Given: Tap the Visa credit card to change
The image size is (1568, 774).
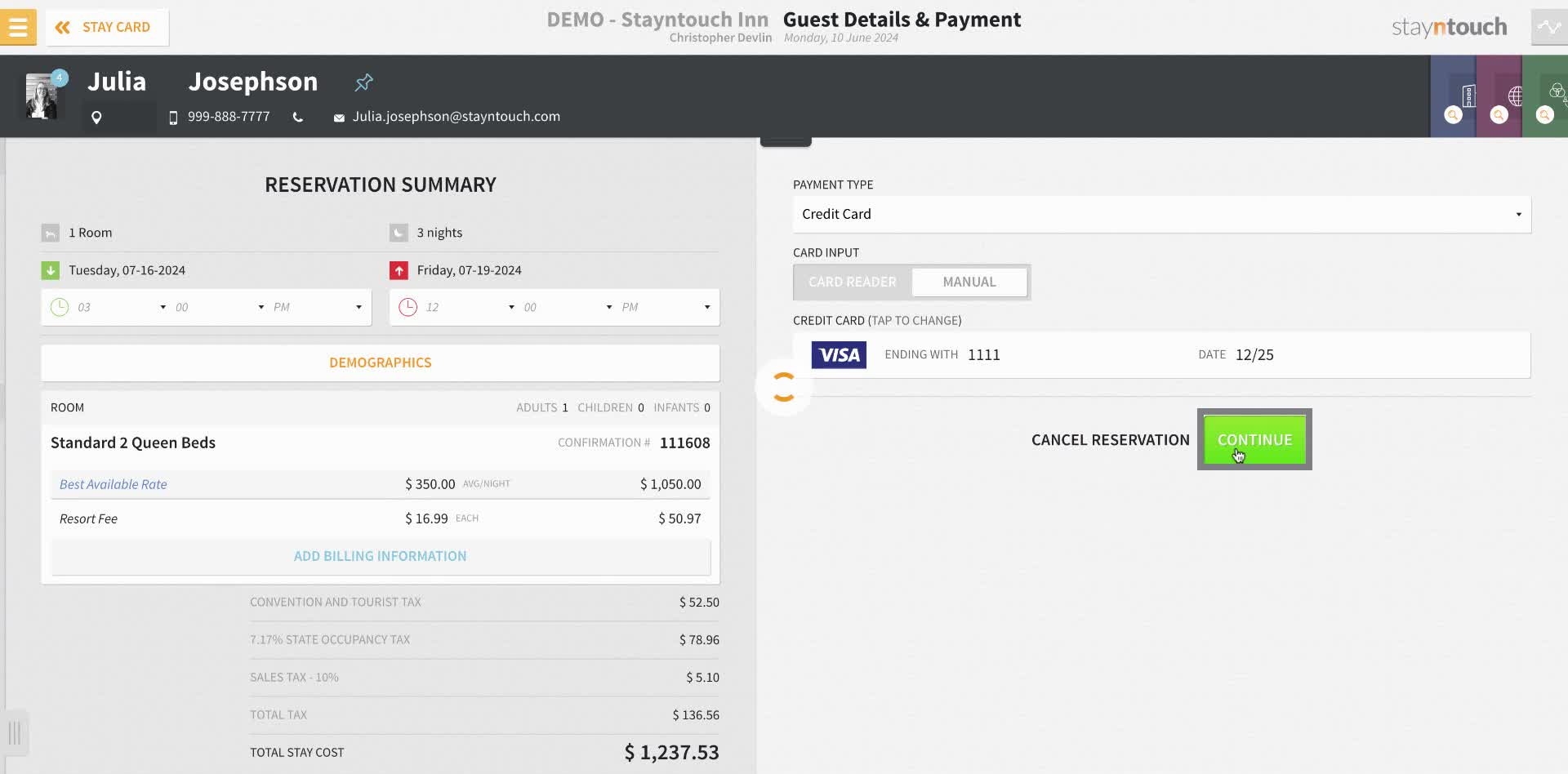Looking at the screenshot, I should point(1161,354).
